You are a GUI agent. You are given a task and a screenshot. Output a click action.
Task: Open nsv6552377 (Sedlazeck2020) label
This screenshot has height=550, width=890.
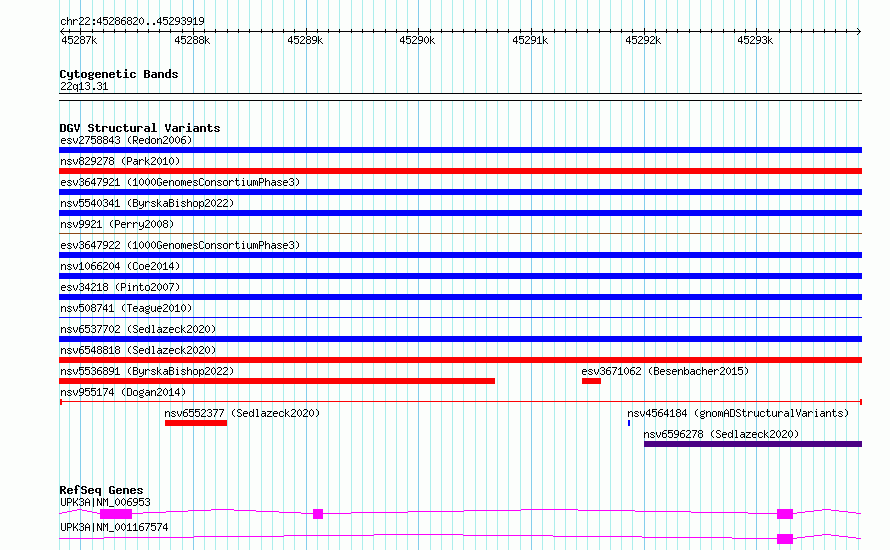pyautogui.click(x=242, y=413)
